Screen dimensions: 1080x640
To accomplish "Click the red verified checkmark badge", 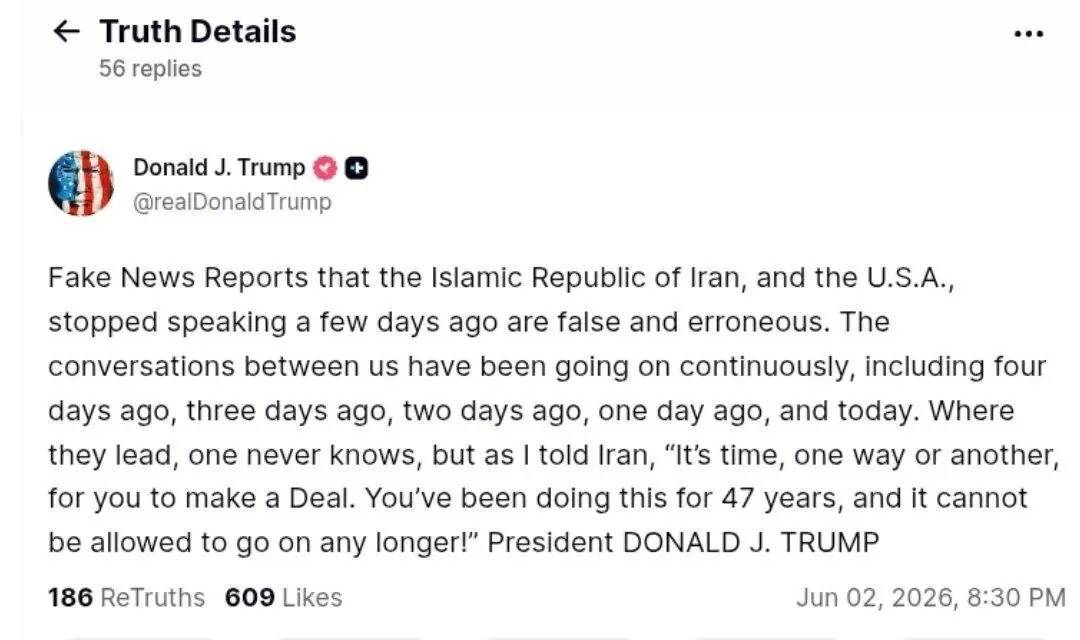I will (325, 168).
